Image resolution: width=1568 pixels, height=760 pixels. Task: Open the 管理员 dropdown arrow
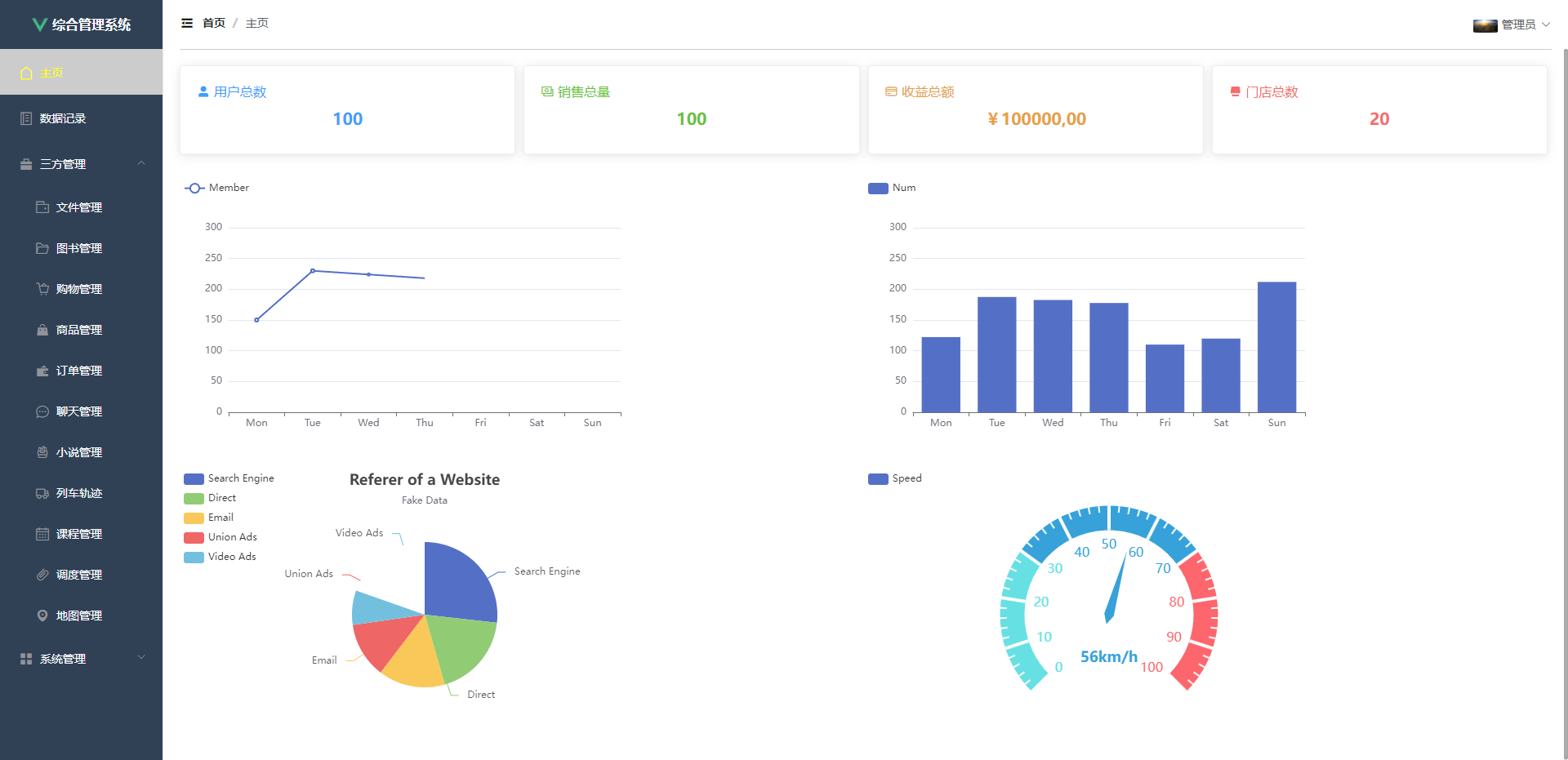[x=1546, y=24]
